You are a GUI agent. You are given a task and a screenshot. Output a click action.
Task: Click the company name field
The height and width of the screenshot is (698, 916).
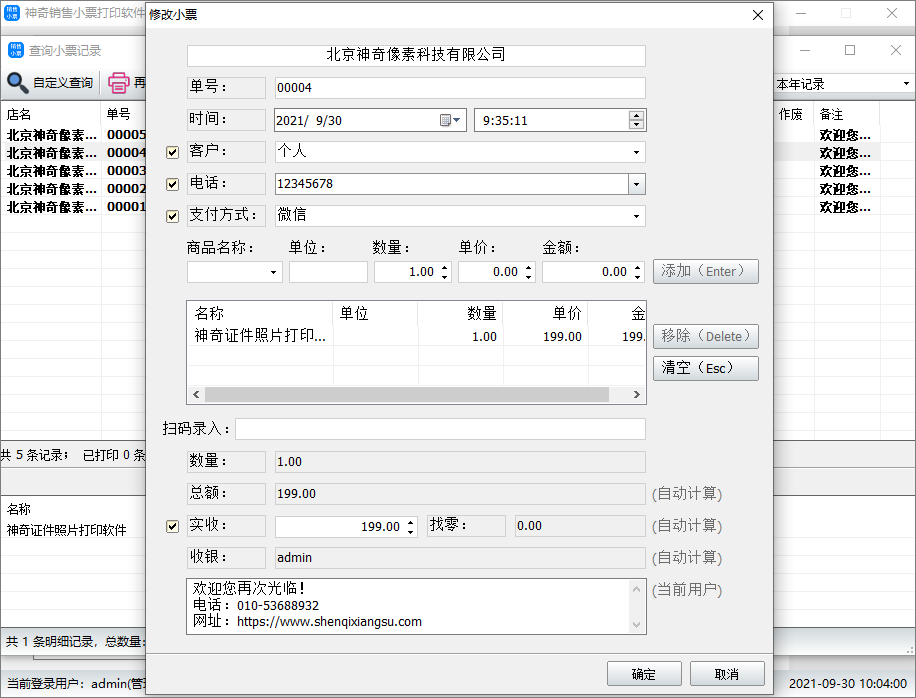(x=416, y=55)
